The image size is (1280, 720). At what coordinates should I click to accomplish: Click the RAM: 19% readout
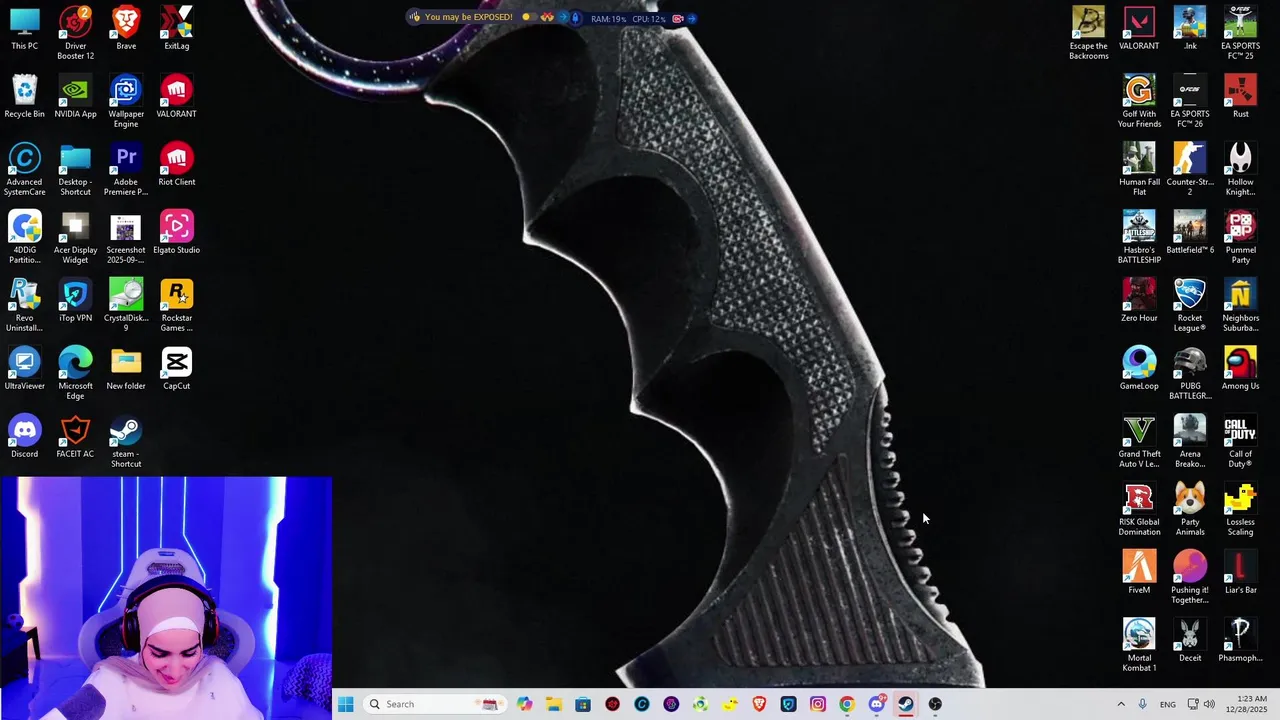click(608, 18)
